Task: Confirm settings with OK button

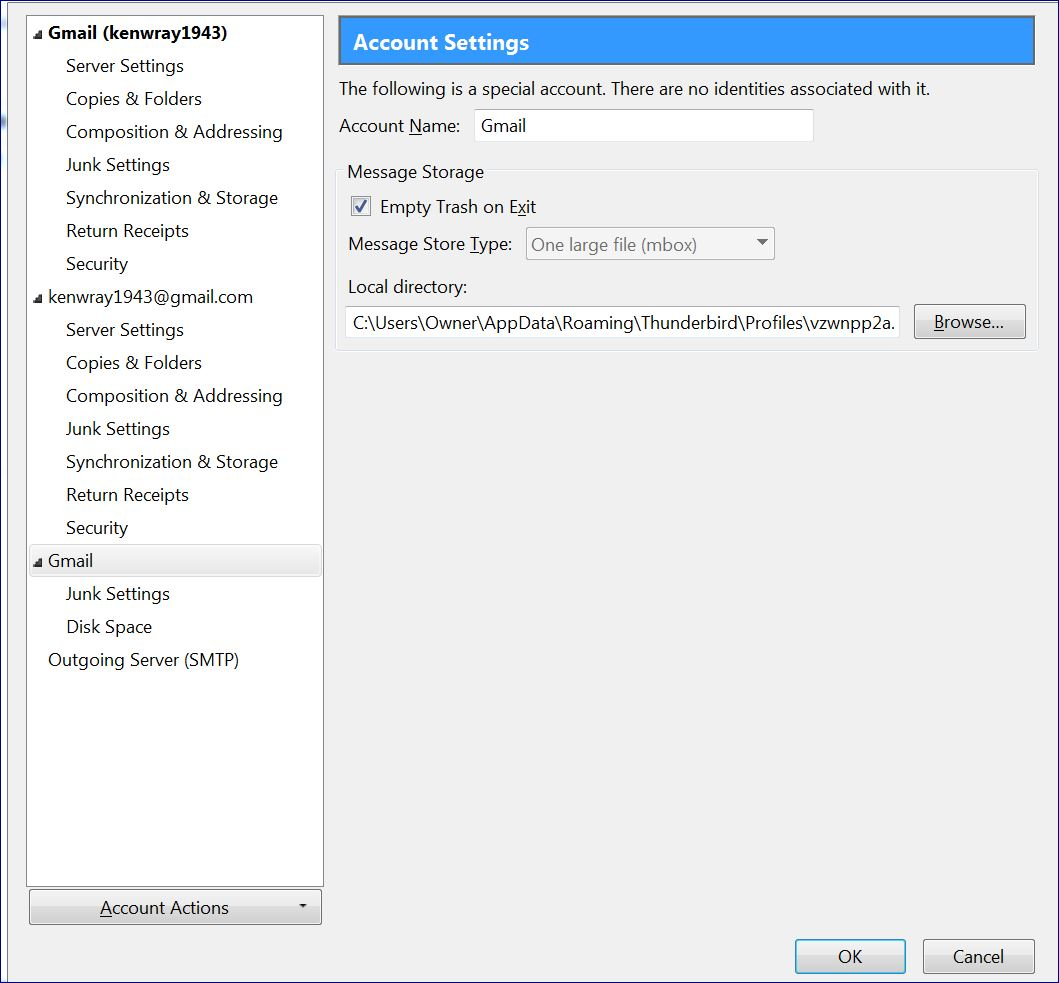Action: (850, 956)
